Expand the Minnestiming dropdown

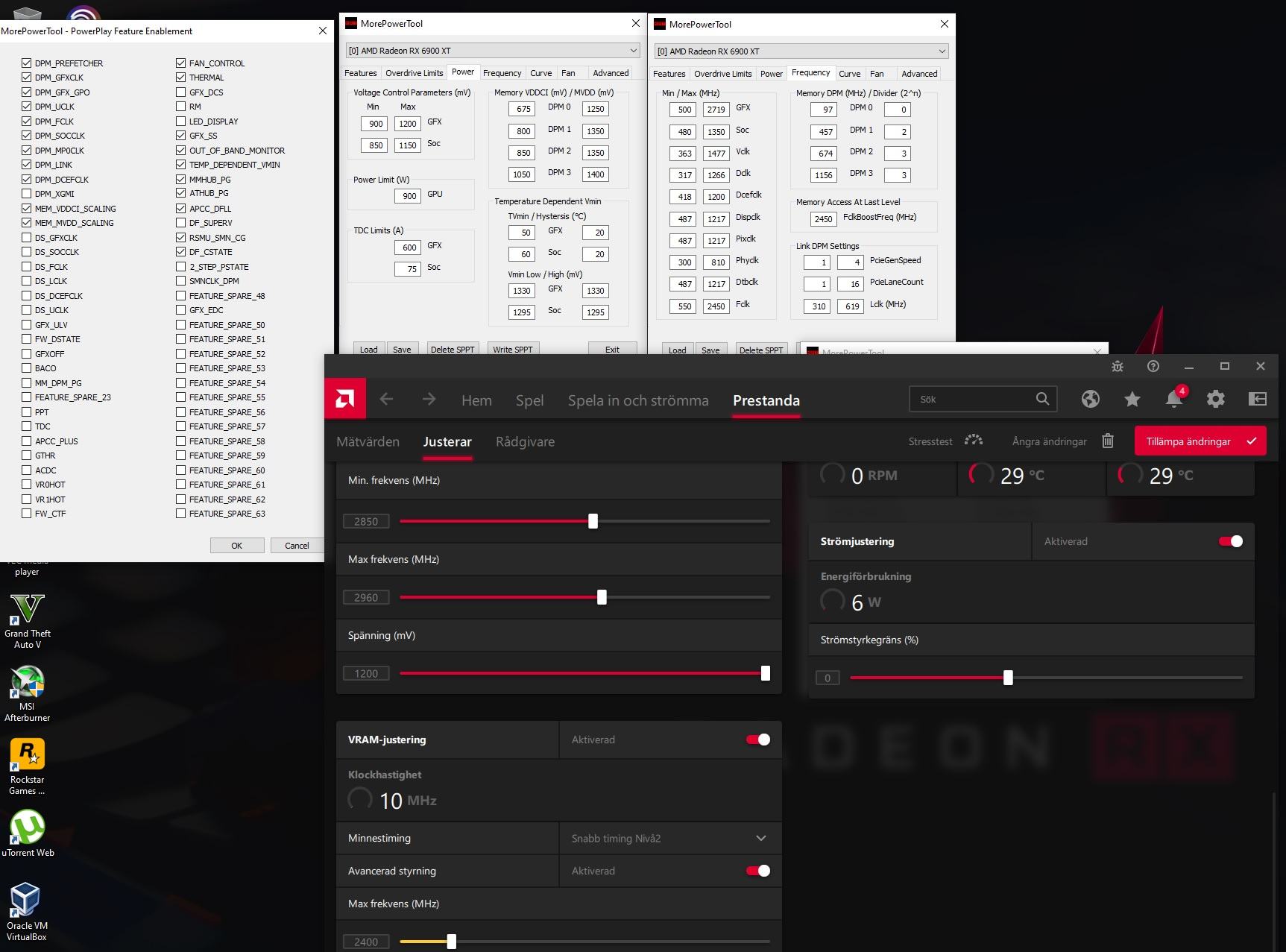[x=670, y=838]
